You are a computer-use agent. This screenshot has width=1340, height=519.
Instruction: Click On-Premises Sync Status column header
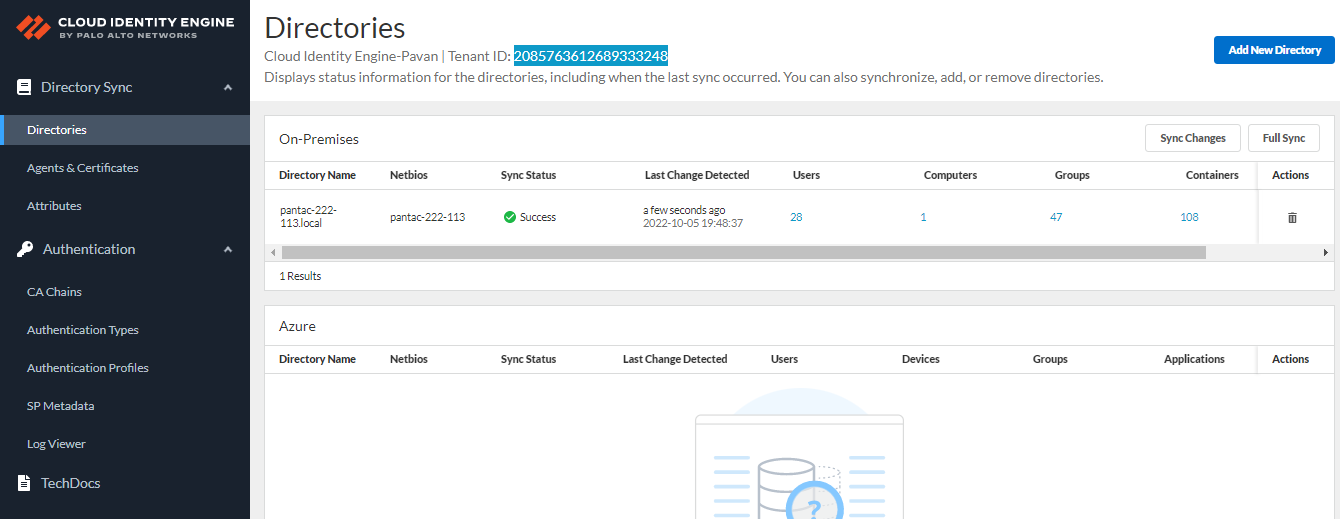tap(528, 175)
